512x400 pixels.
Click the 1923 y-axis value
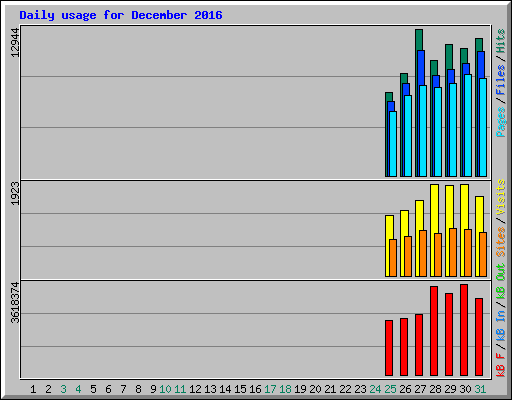tap(15, 193)
